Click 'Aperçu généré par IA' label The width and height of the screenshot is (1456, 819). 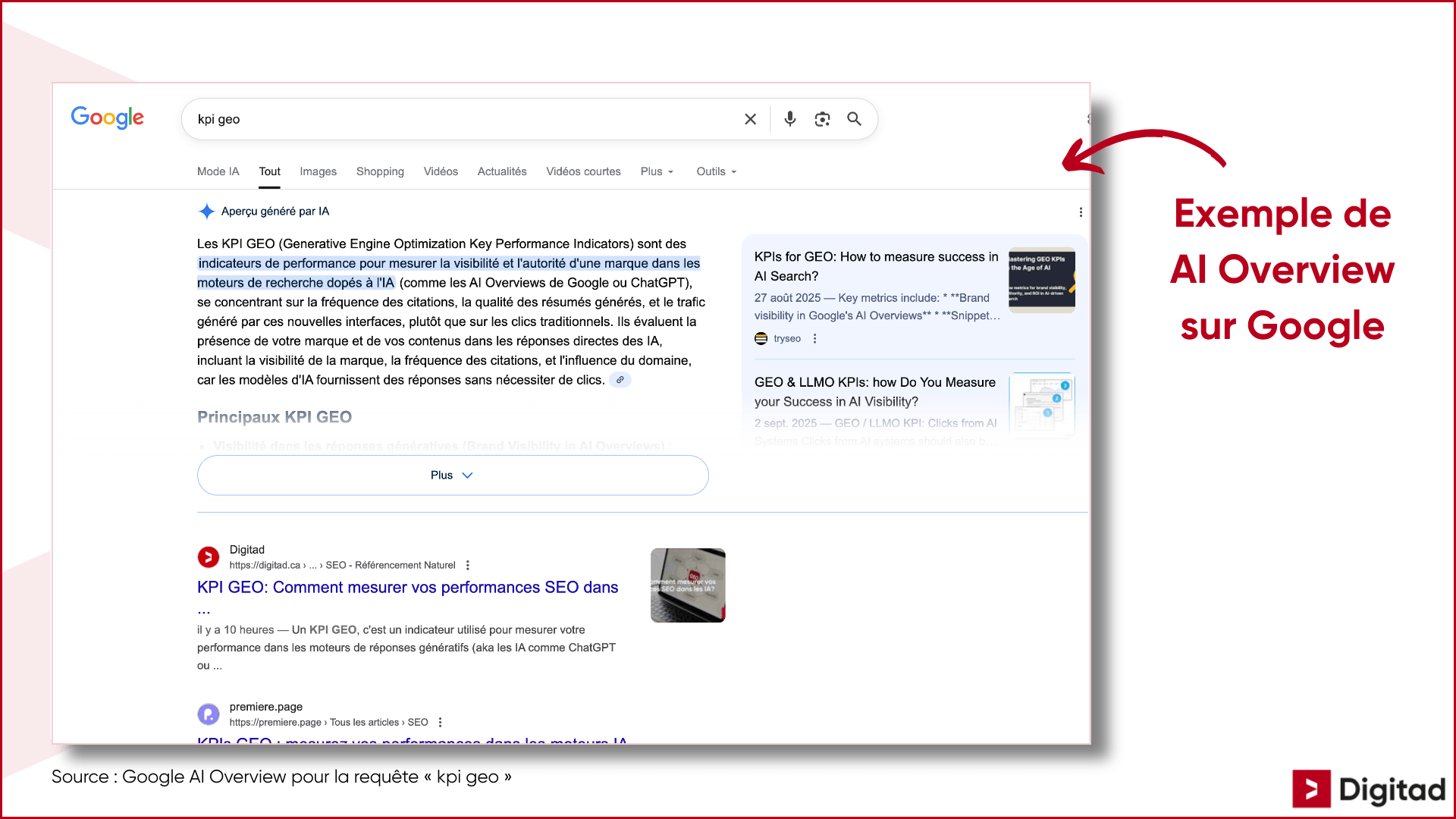click(x=275, y=212)
